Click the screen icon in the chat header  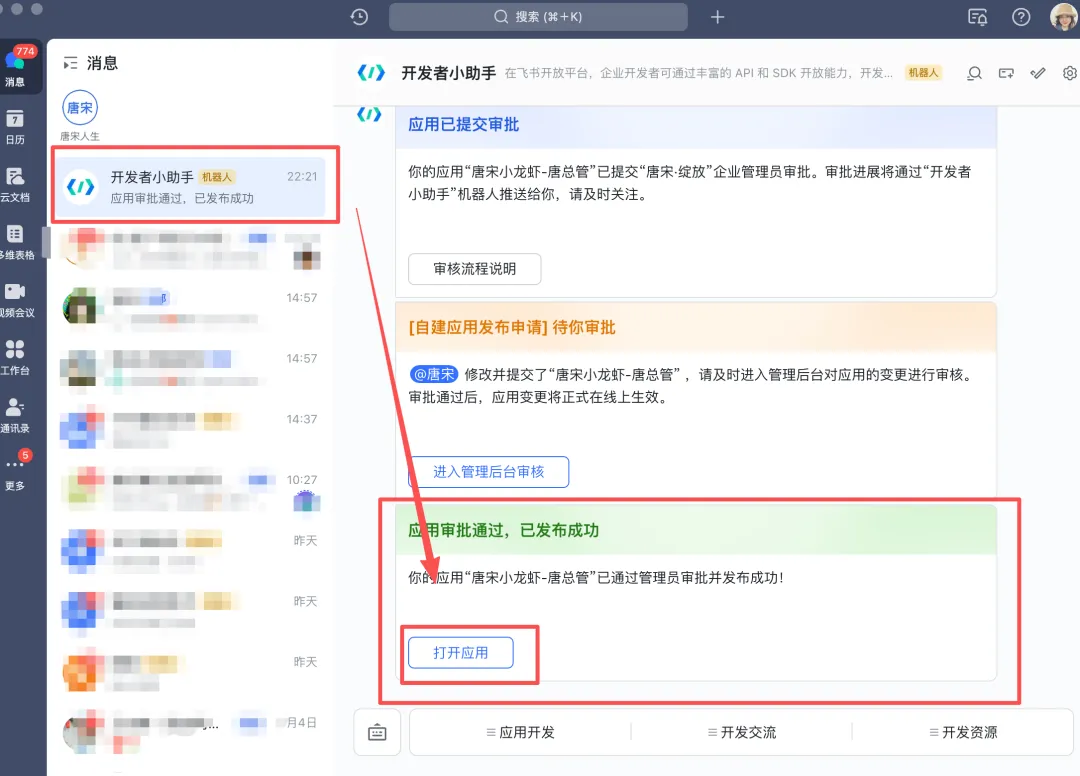click(1006, 73)
